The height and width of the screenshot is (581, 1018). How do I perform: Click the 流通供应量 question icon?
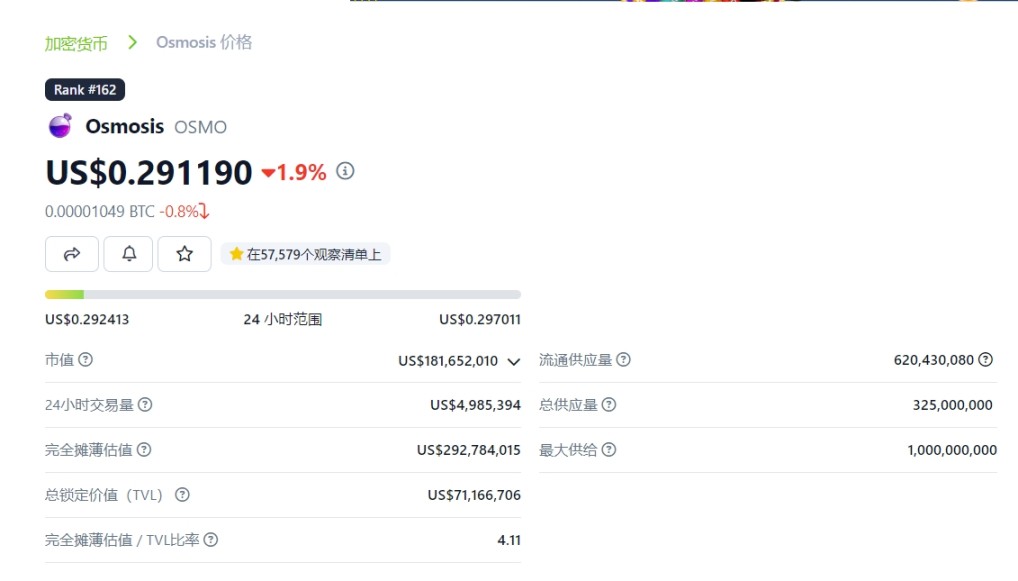point(623,360)
